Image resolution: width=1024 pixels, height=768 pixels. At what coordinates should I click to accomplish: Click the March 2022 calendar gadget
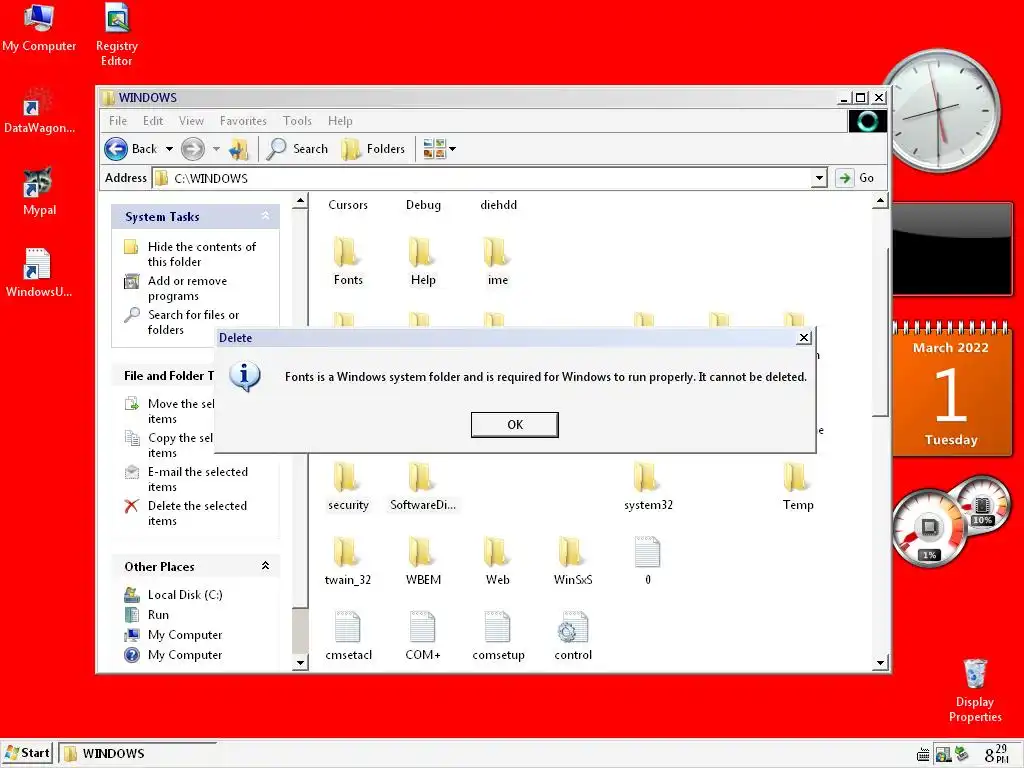(x=951, y=389)
